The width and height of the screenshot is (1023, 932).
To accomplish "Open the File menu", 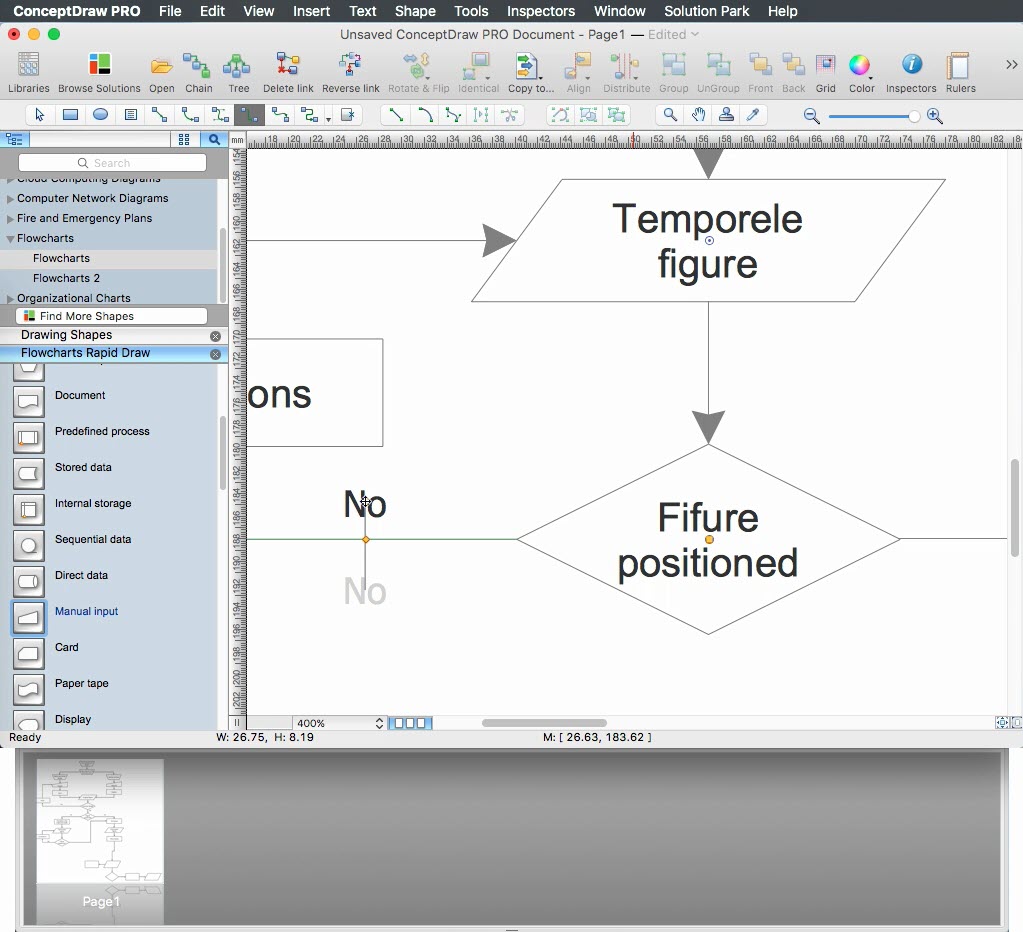I will click(x=170, y=11).
